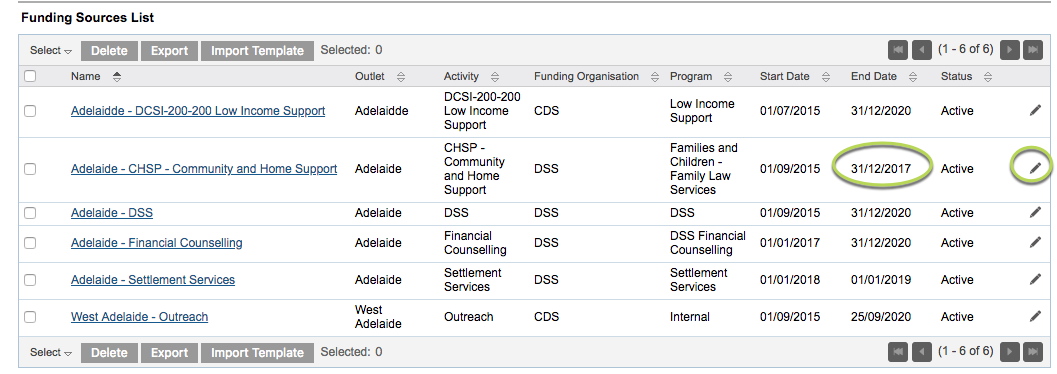Jump to last page with top pager icon
Viewport: 1057px width, 374px height.
click(x=1032, y=50)
